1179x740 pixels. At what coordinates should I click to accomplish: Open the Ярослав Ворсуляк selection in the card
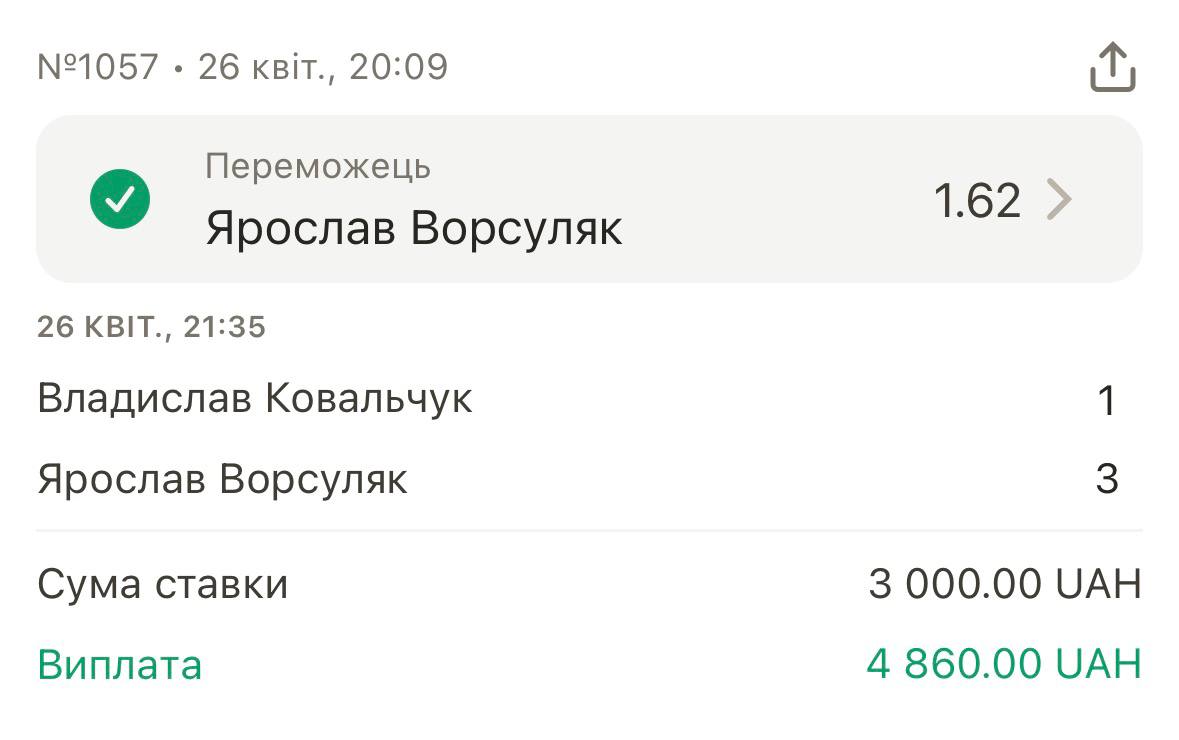point(414,229)
